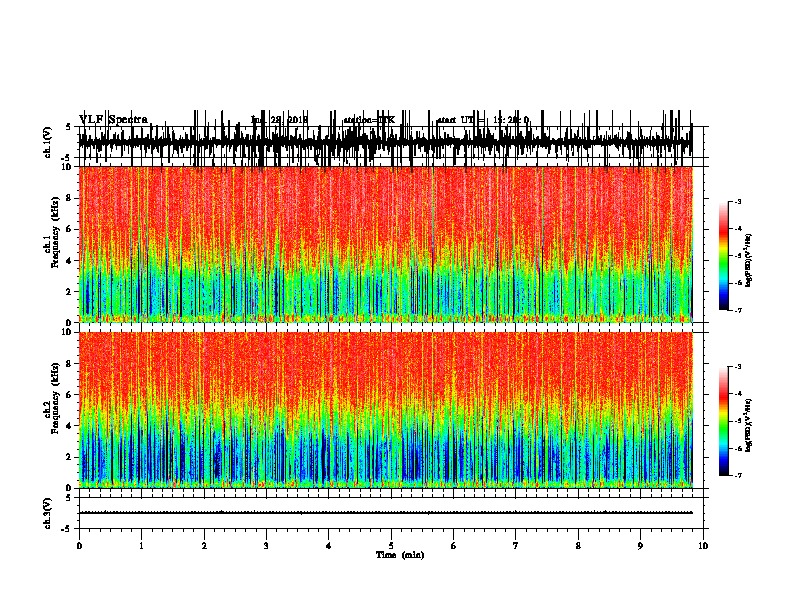
Task: Click the time axis tick label "9"
Action: [x=640, y=546]
